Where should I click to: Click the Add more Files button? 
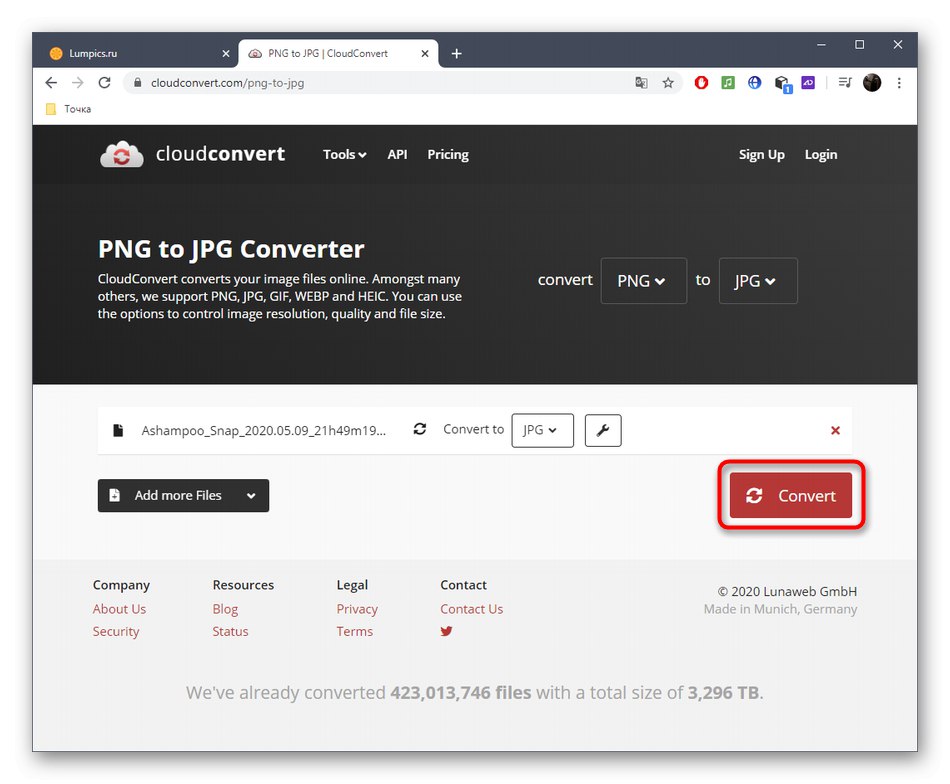(x=183, y=496)
